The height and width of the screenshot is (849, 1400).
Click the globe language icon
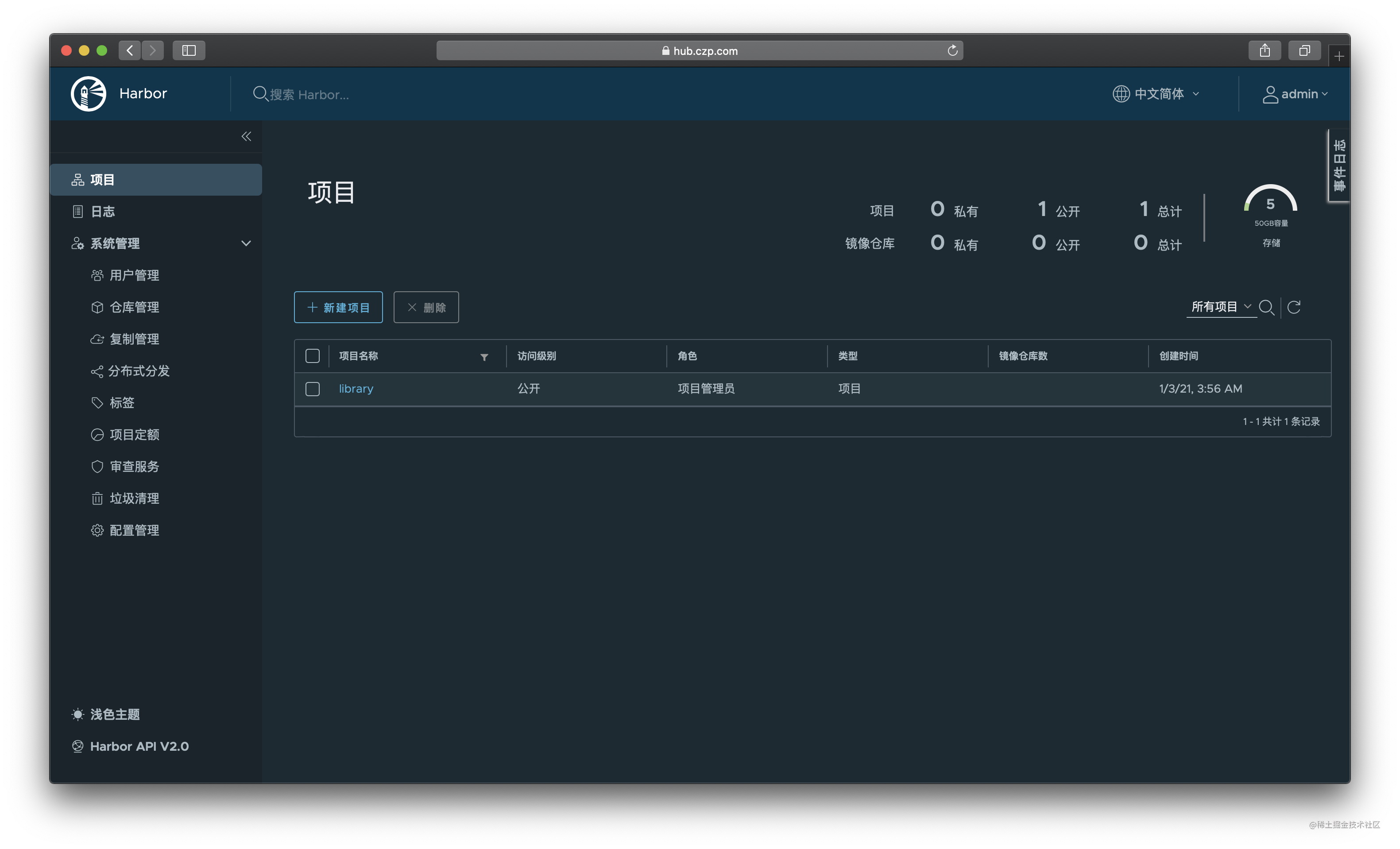tap(1121, 94)
